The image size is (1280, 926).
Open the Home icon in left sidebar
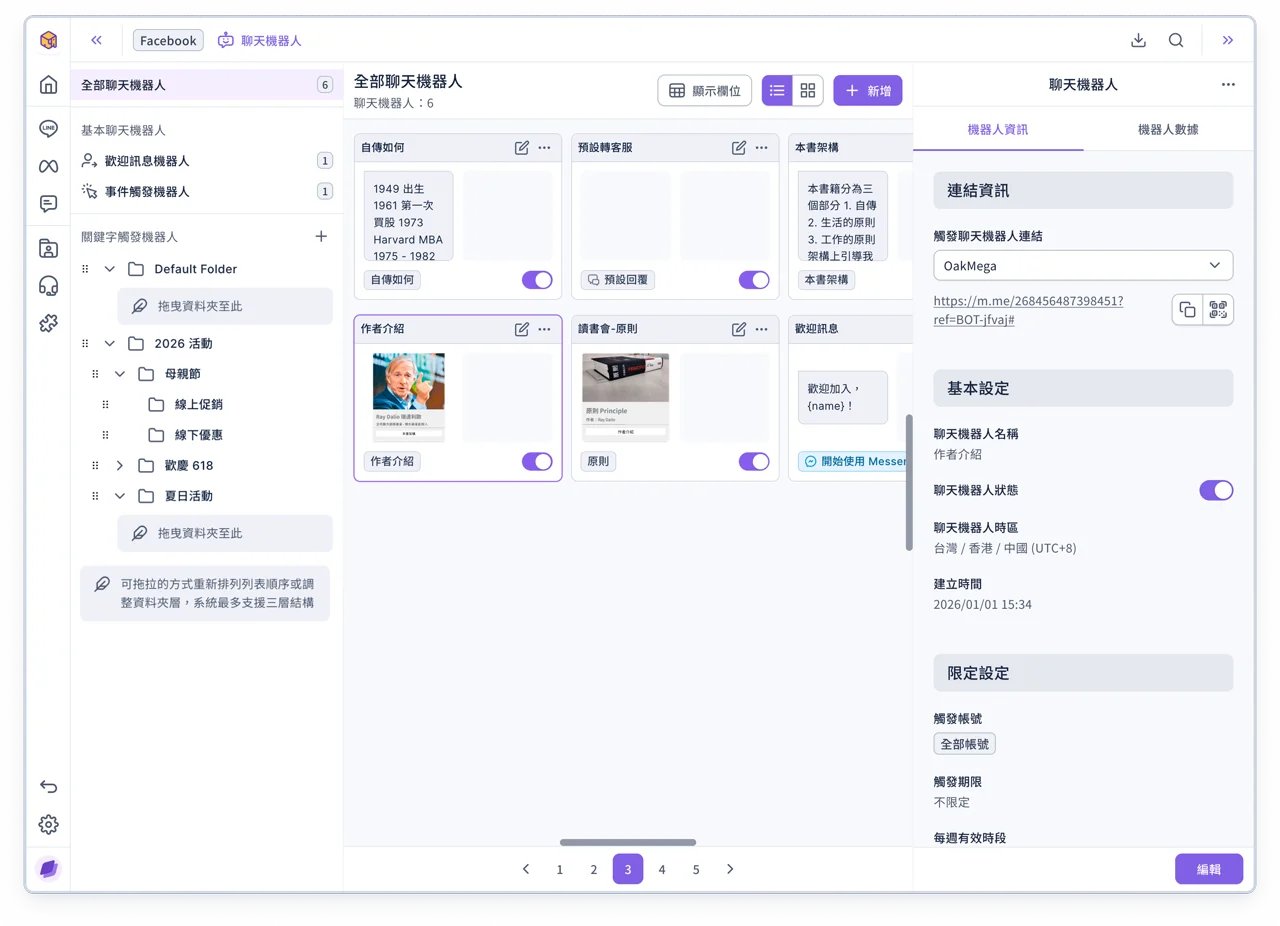[48, 85]
